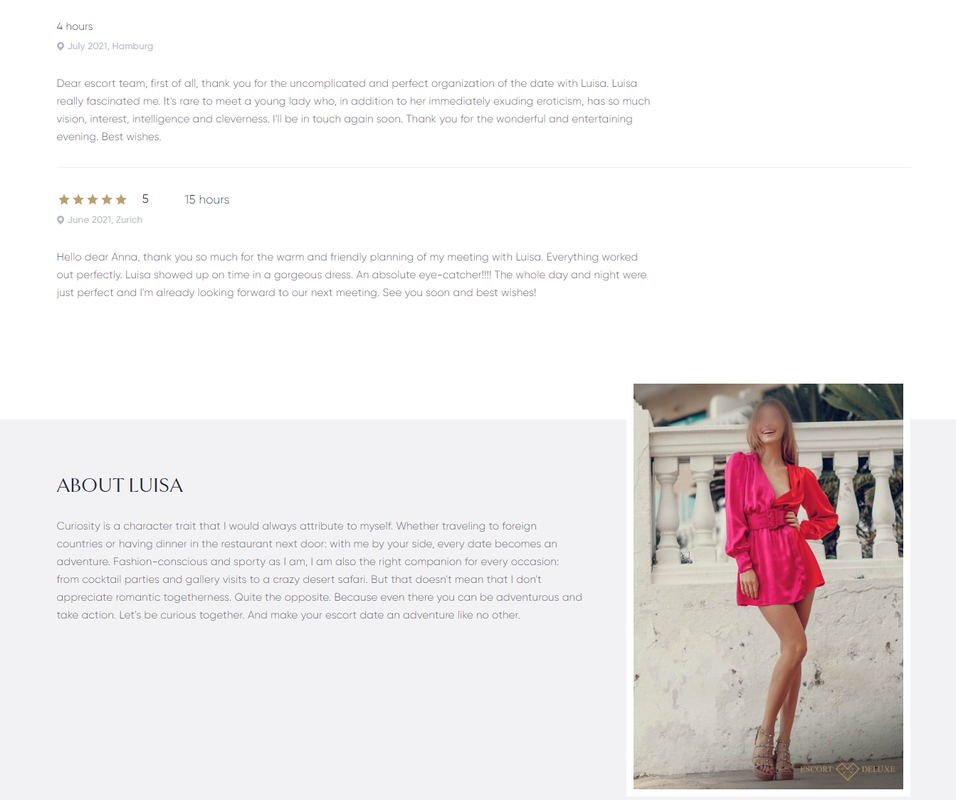The width and height of the screenshot is (956, 800).
Task: Click the Escort Deluxe watermark logo
Action: point(847,770)
